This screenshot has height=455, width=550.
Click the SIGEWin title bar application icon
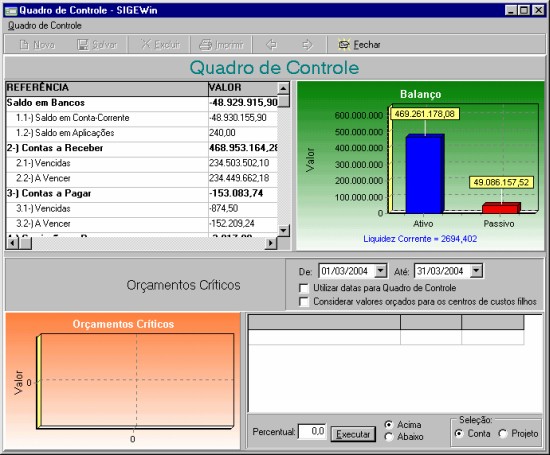pyautogui.click(x=11, y=11)
